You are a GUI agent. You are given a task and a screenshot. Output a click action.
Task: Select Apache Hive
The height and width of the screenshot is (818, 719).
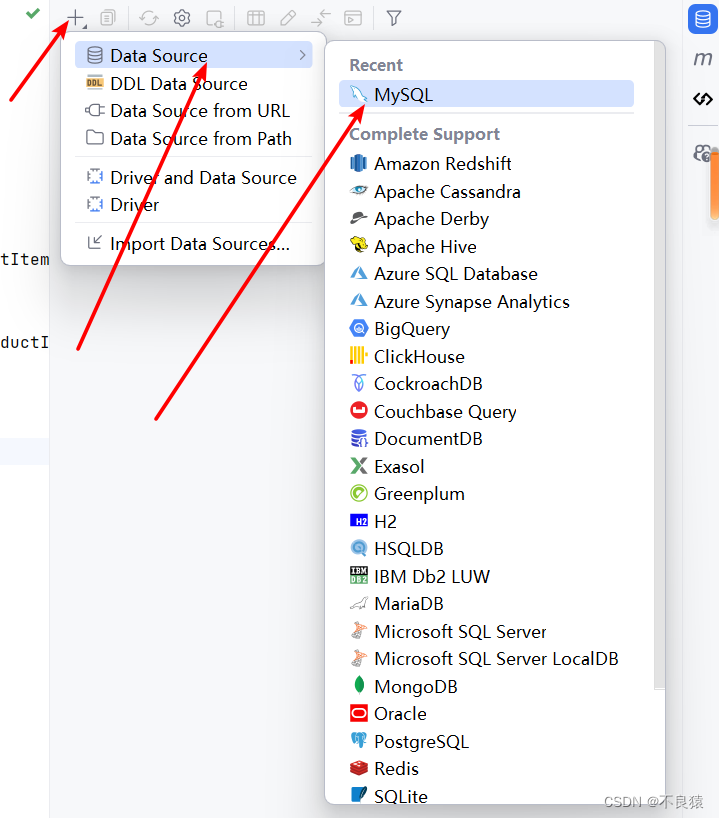coord(486,246)
